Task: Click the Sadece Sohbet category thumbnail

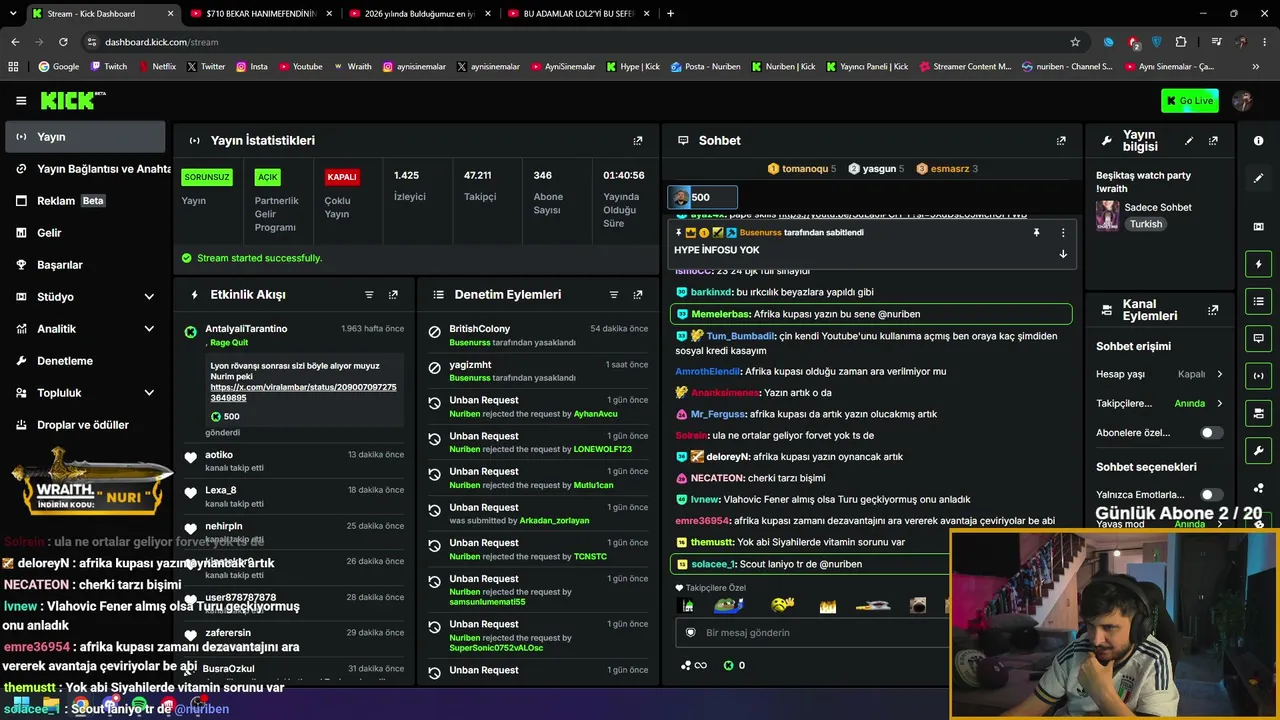Action: pyautogui.click(x=1107, y=215)
